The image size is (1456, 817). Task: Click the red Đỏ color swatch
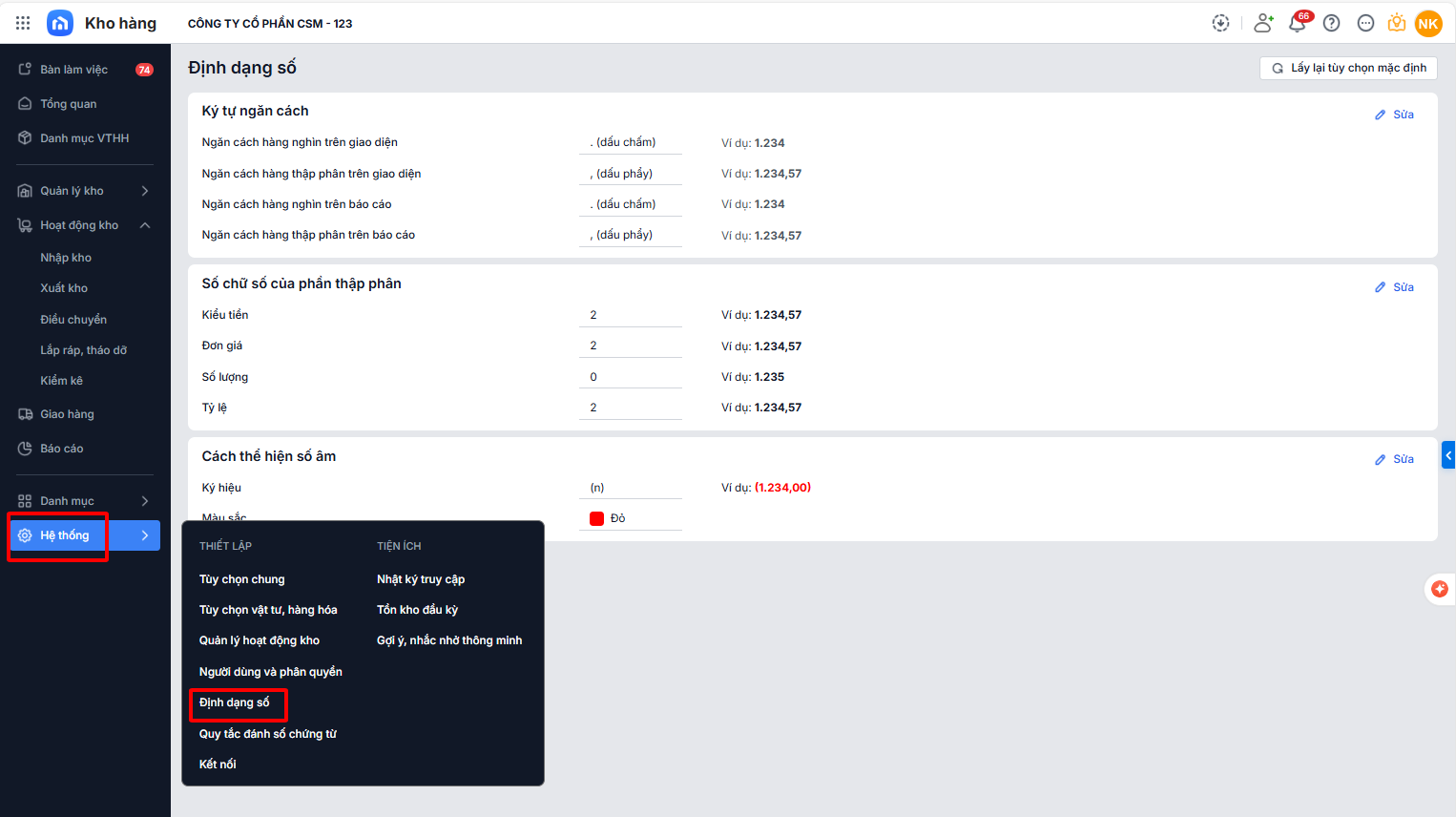596,518
